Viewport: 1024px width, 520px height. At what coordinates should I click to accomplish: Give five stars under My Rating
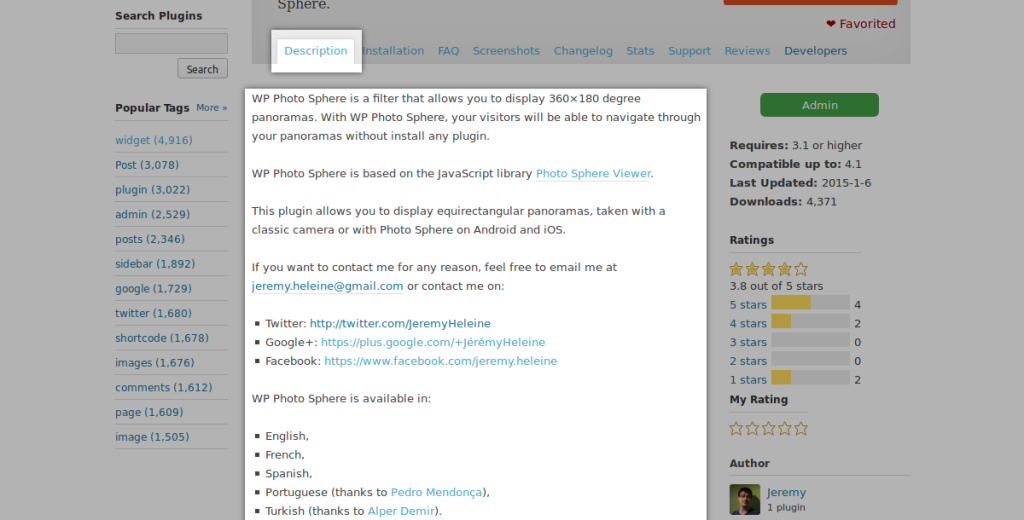801,429
